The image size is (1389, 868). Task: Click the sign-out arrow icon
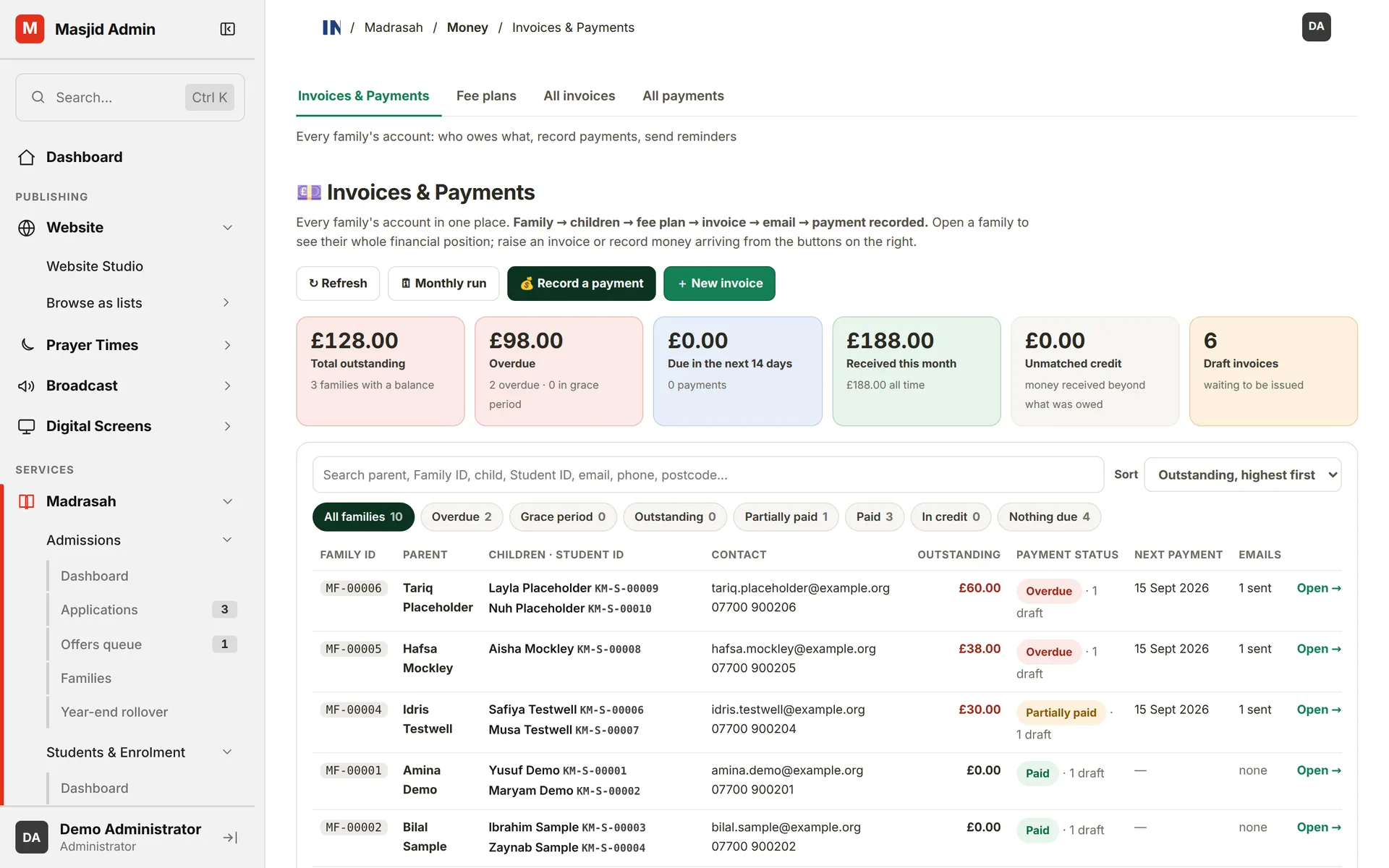[x=231, y=838]
